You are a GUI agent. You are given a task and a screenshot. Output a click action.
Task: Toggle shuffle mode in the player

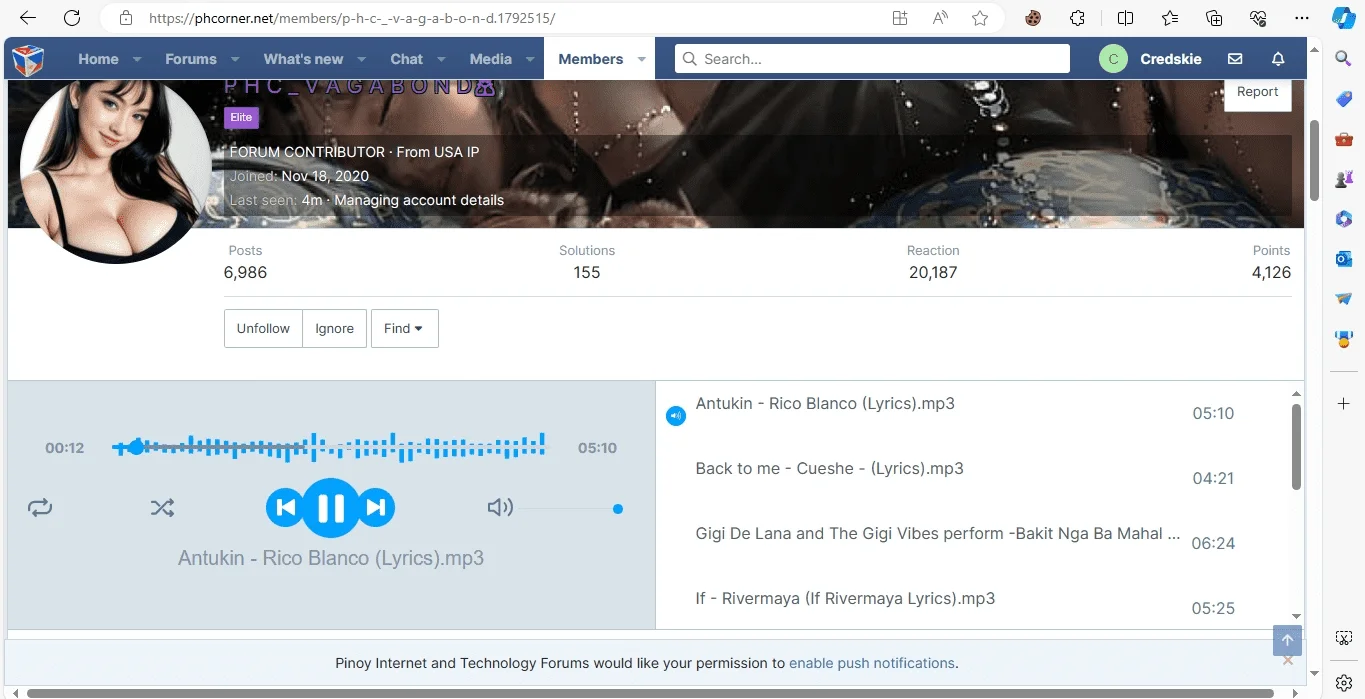[x=162, y=508]
